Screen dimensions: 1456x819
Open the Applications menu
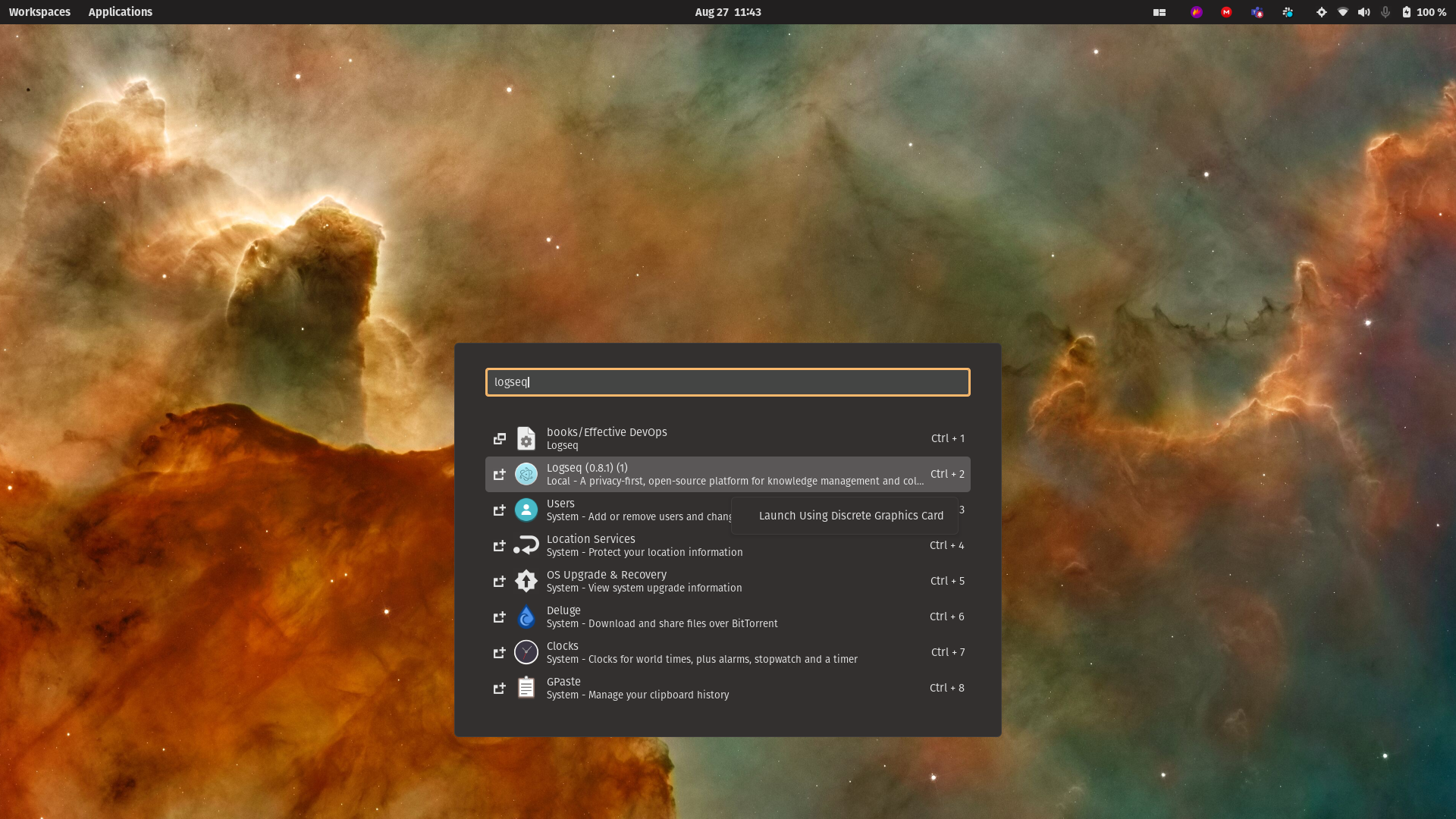(x=120, y=12)
